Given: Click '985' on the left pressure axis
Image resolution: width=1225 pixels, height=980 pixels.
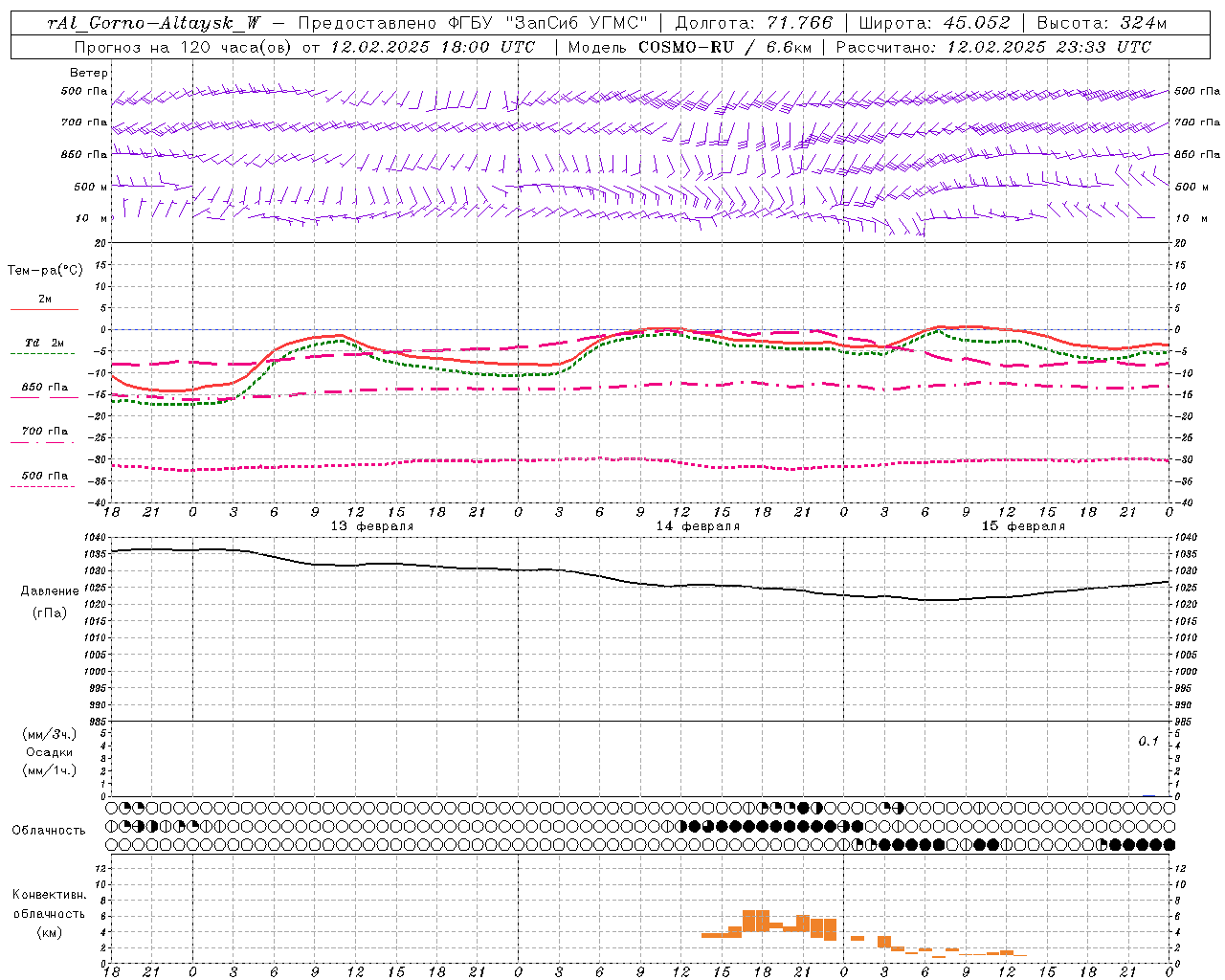Looking at the screenshot, I should click(99, 721).
